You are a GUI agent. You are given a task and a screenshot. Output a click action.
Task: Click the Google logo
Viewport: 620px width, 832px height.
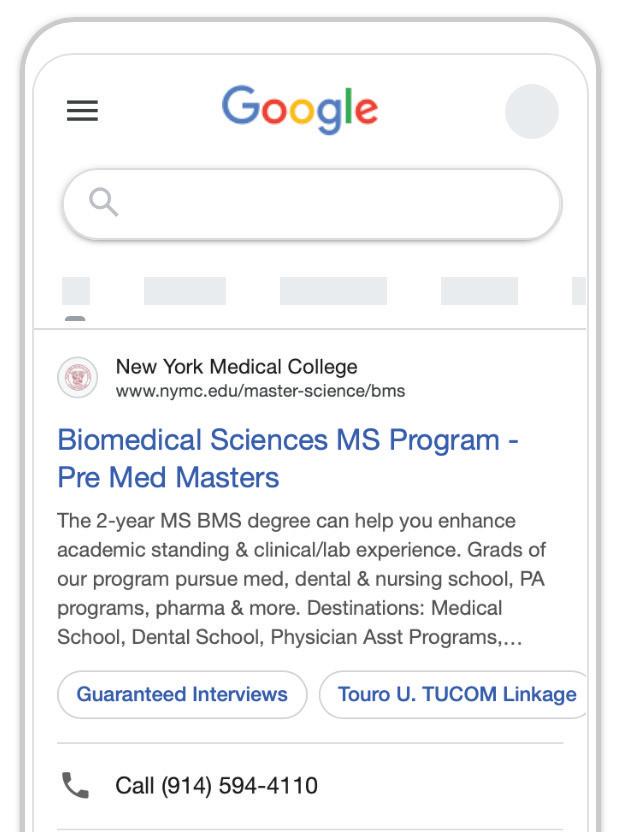[x=299, y=109]
